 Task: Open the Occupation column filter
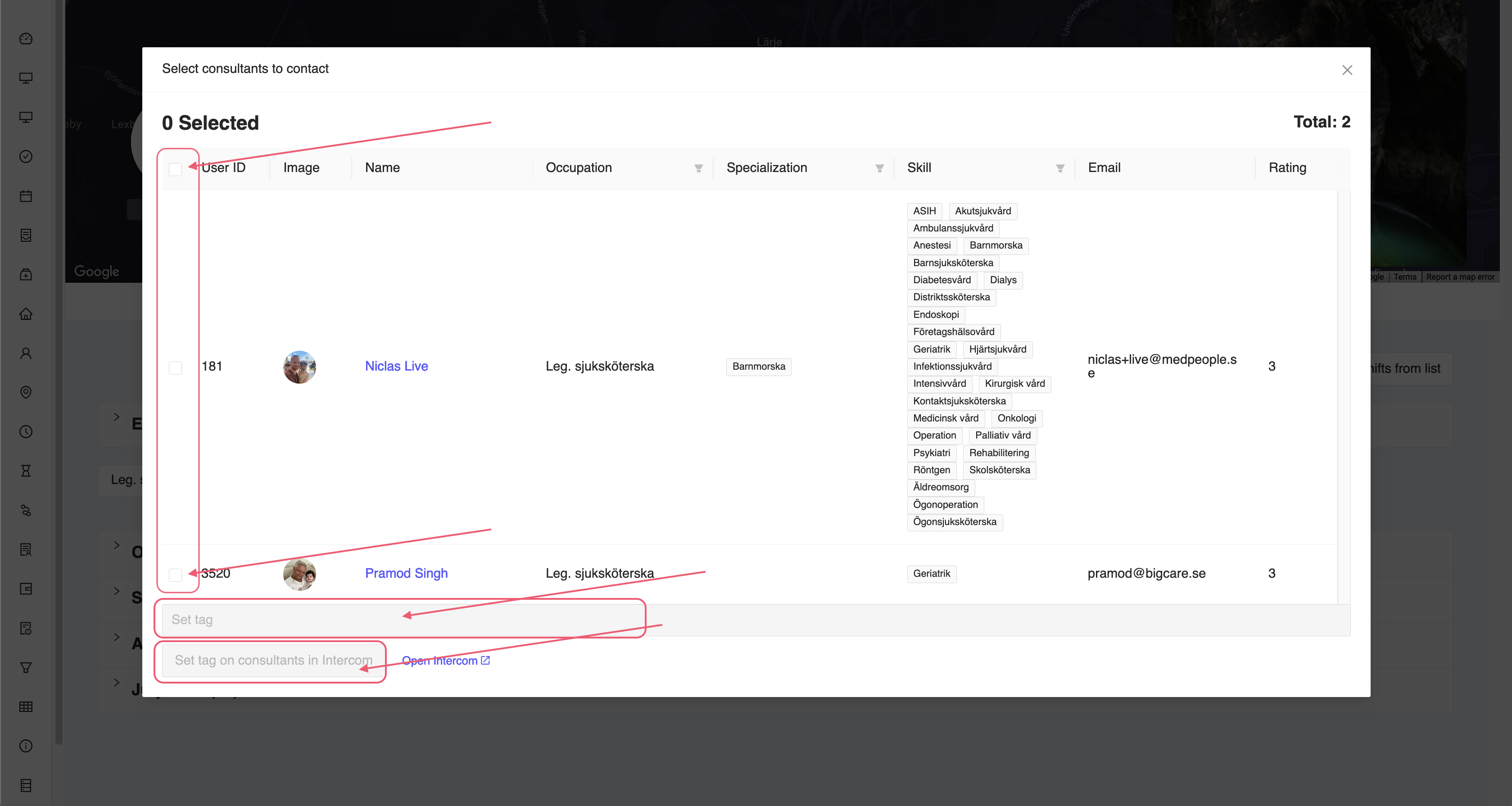698,168
